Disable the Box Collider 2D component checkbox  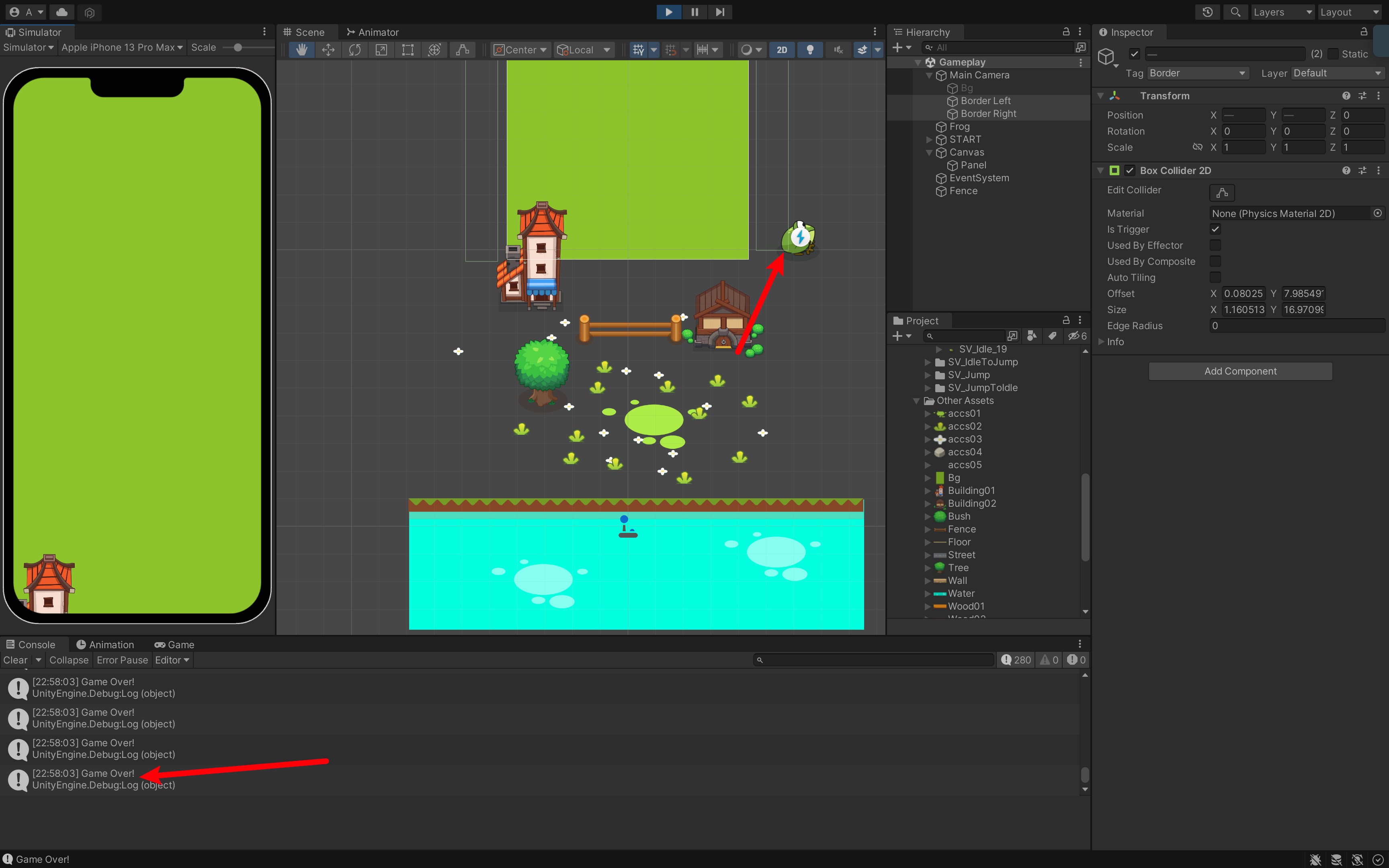tap(1129, 170)
